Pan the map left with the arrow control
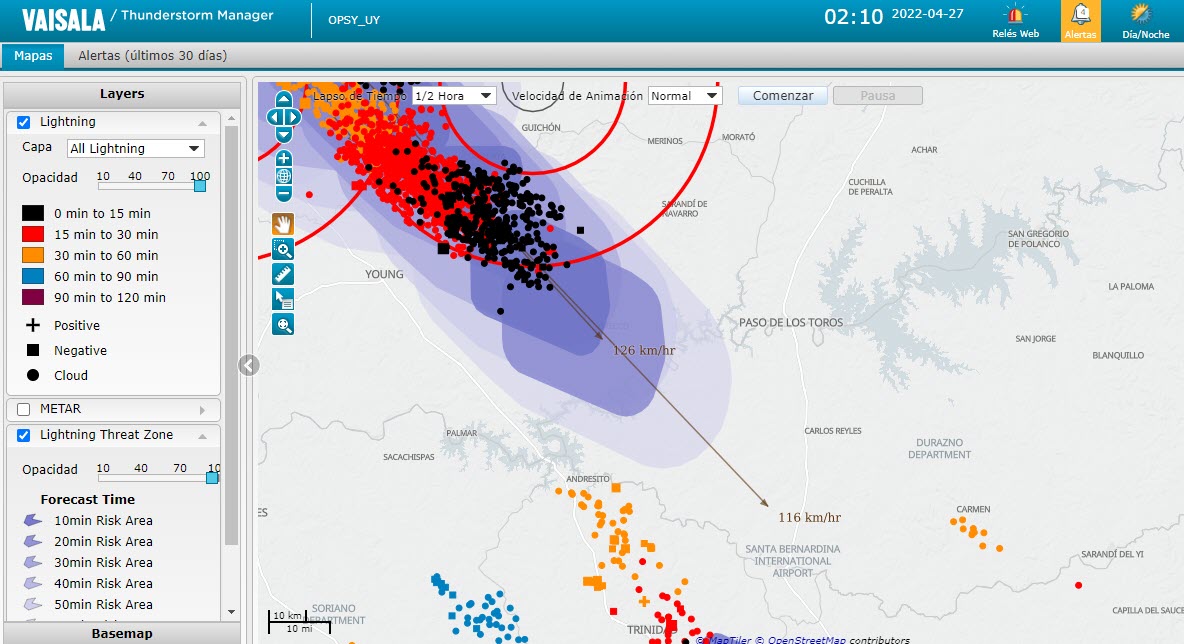 tap(274, 117)
